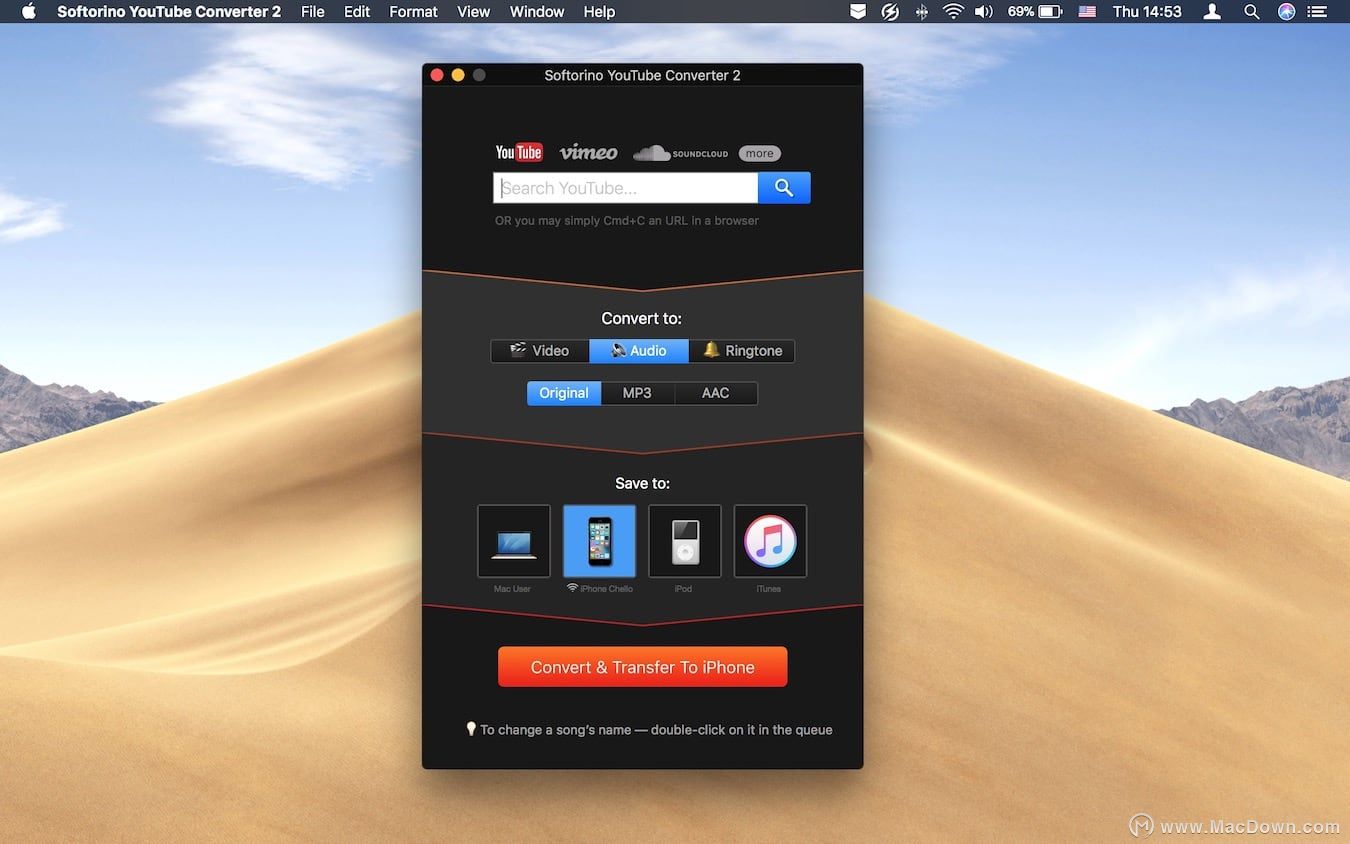Screen dimensions: 1350x844
Task: Open the Apple menu
Action: click(x=28, y=12)
